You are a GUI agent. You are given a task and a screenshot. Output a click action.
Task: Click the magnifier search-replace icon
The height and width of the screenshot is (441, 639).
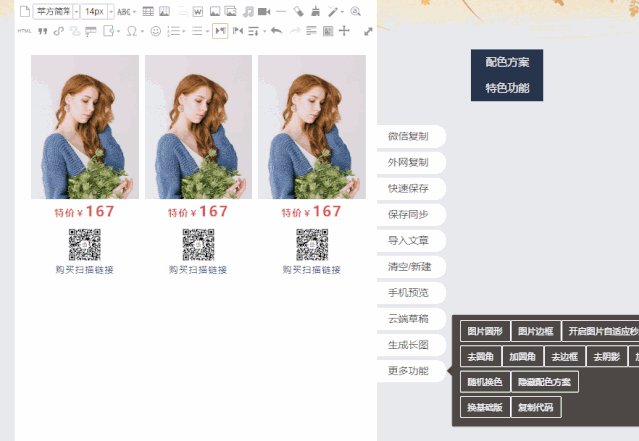(x=355, y=11)
